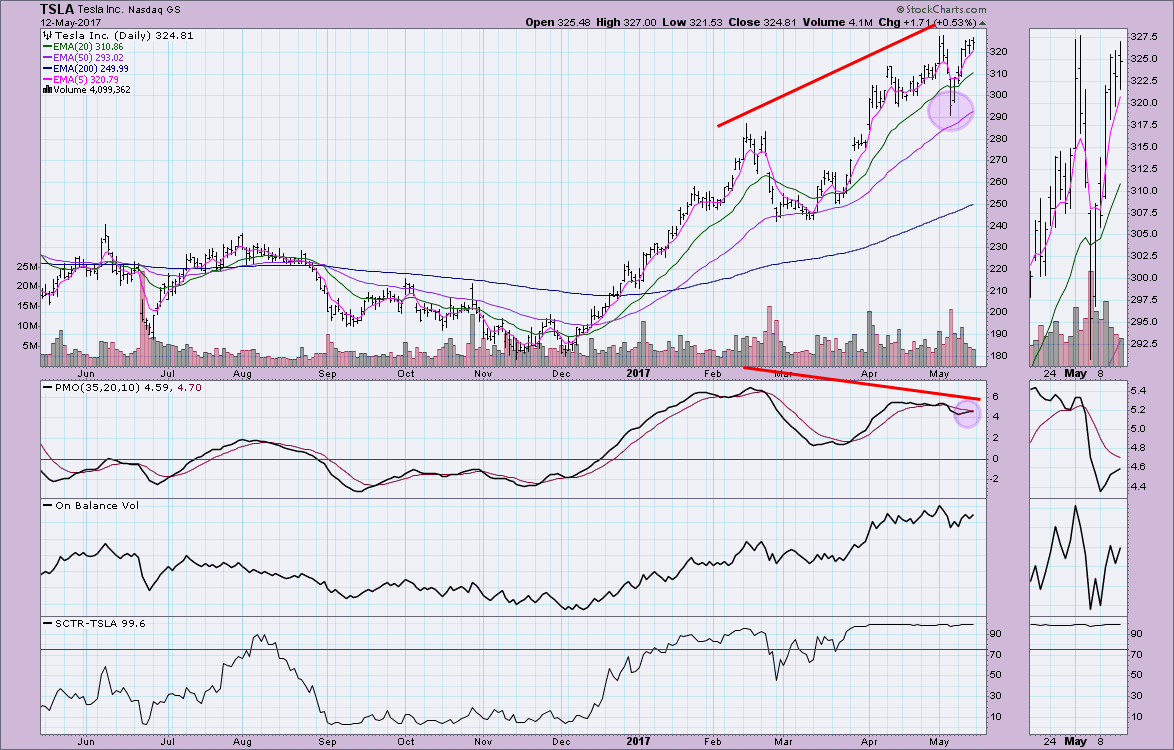Select the price bar icon before Tesla Inc. (Daily)

(45, 35)
